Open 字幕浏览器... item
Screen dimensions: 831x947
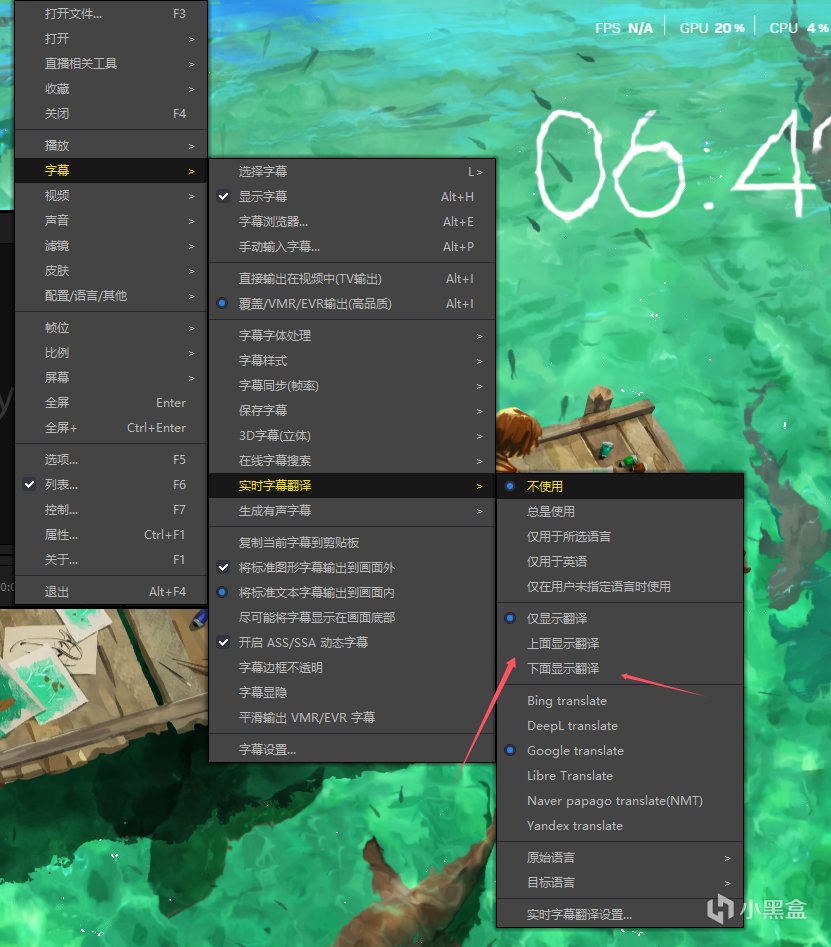pos(352,222)
